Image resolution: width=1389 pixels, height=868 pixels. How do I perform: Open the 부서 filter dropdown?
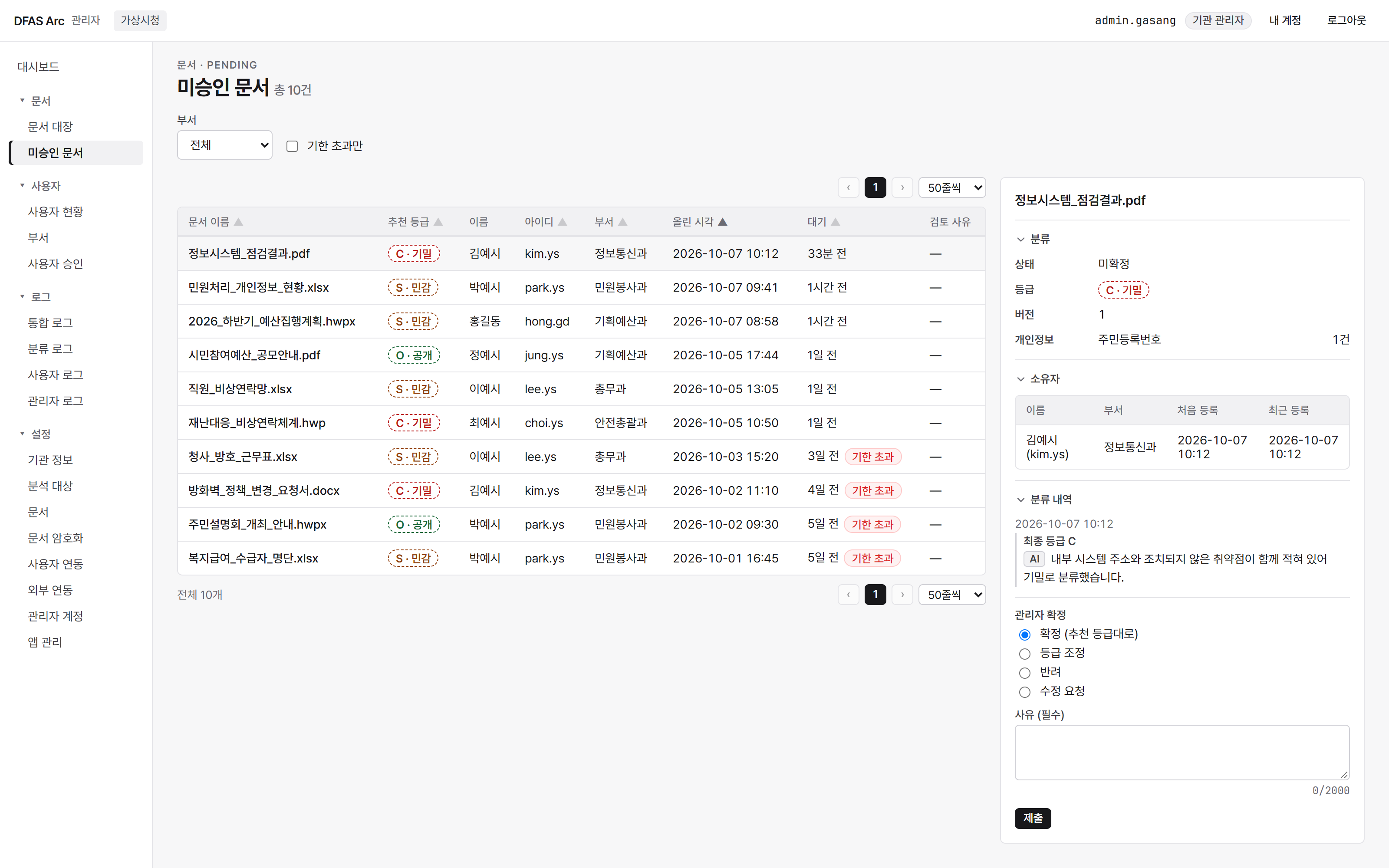[224, 145]
